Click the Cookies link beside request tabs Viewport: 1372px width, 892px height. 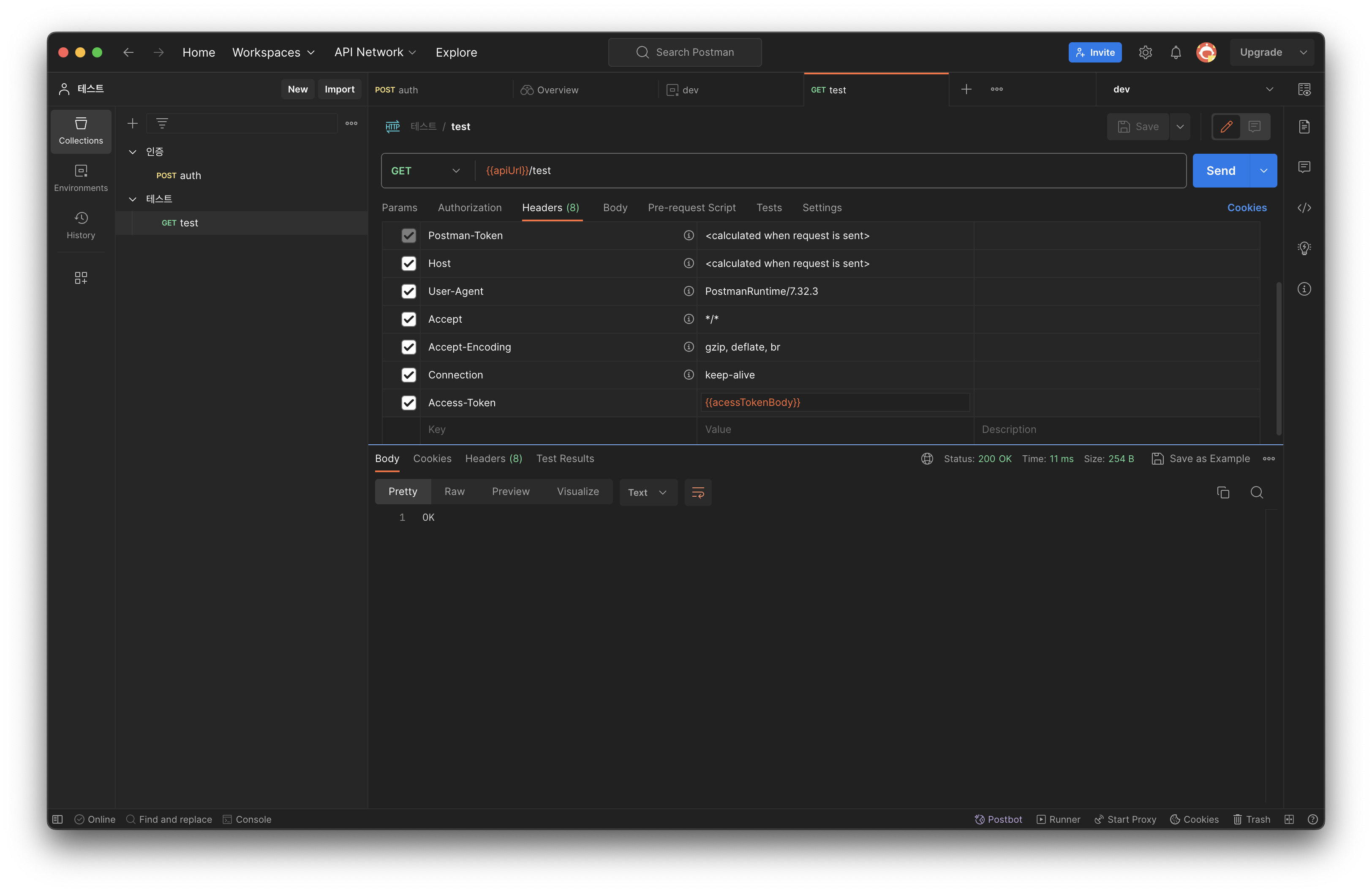tap(1246, 207)
